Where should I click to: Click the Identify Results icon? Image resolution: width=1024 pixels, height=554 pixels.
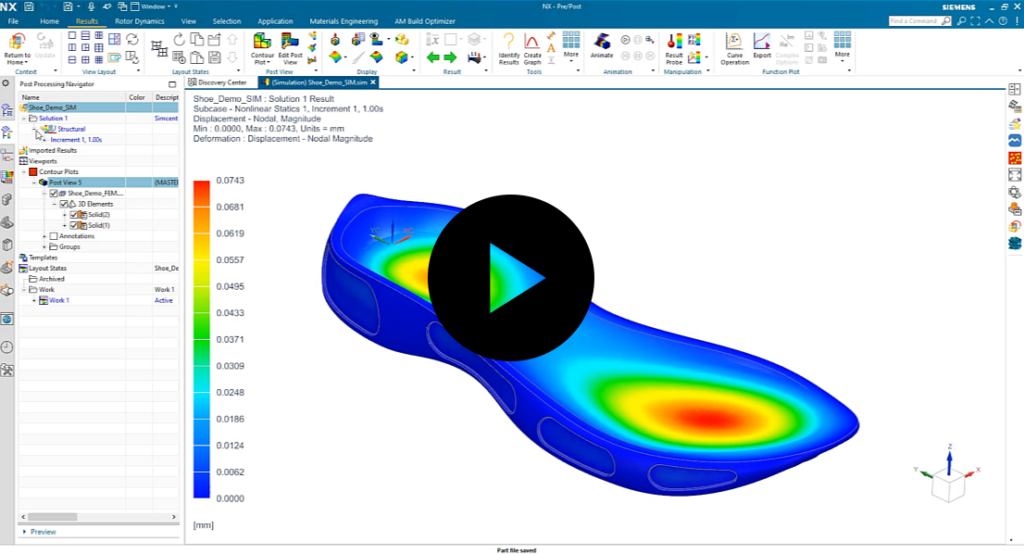point(508,42)
